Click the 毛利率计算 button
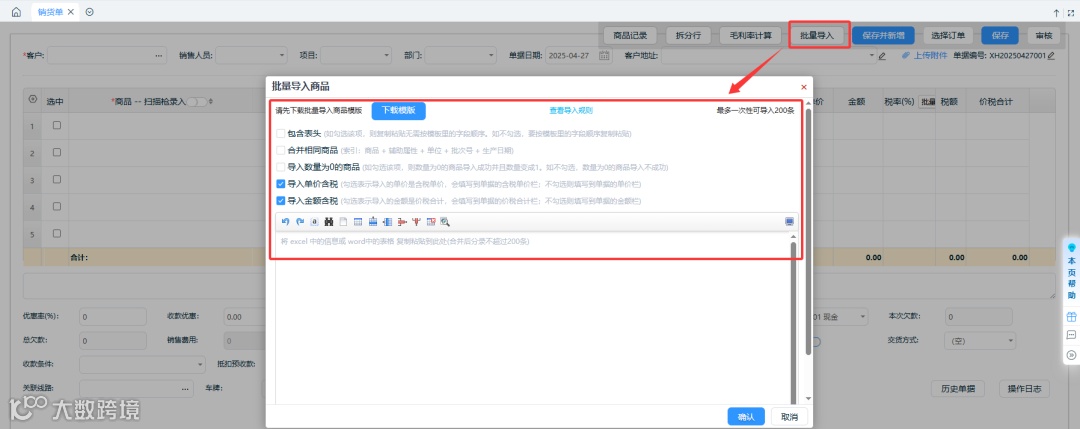Image resolution: width=1080 pixels, height=429 pixels. [x=750, y=36]
